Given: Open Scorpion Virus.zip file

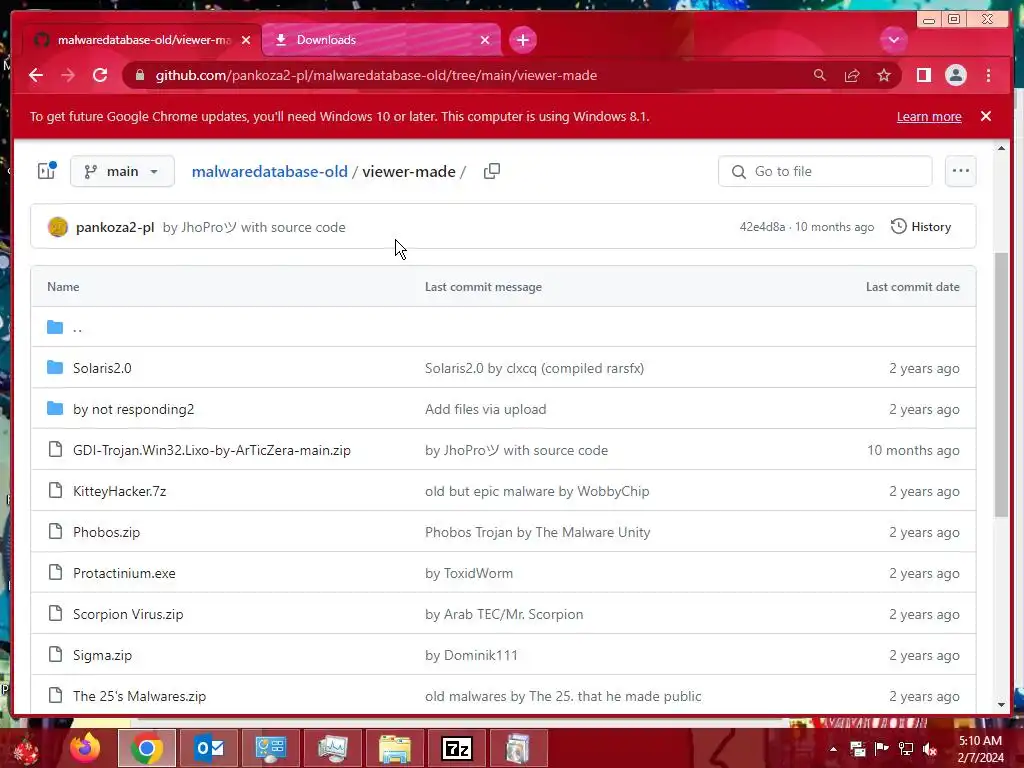Looking at the screenshot, I should pos(128,615).
